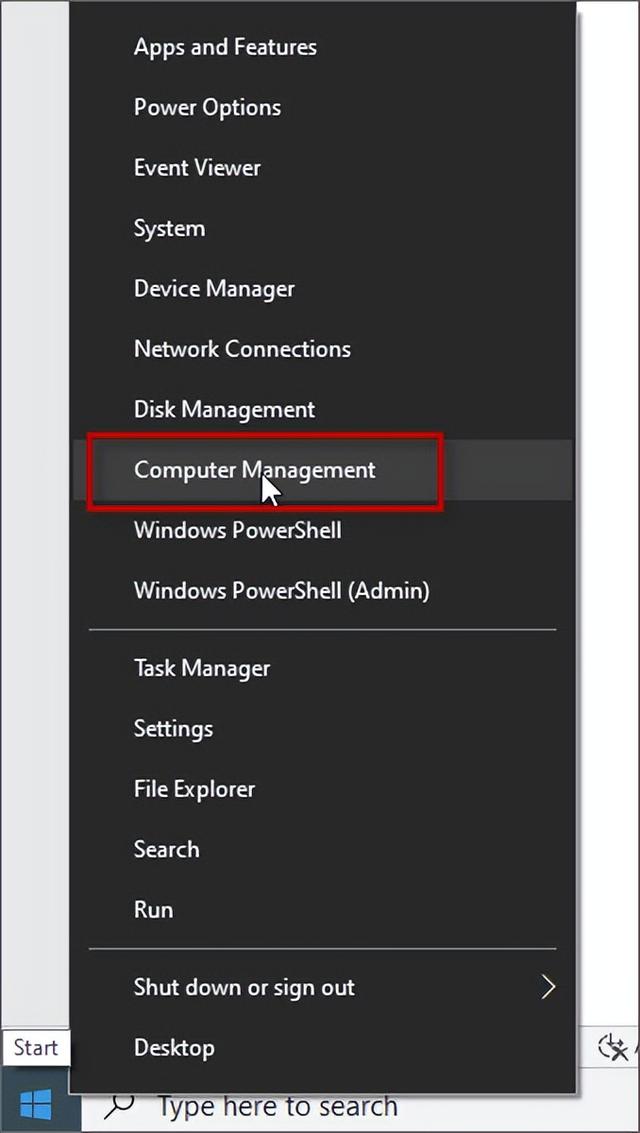
Task: Open Disk Management
Action: coord(323,409)
